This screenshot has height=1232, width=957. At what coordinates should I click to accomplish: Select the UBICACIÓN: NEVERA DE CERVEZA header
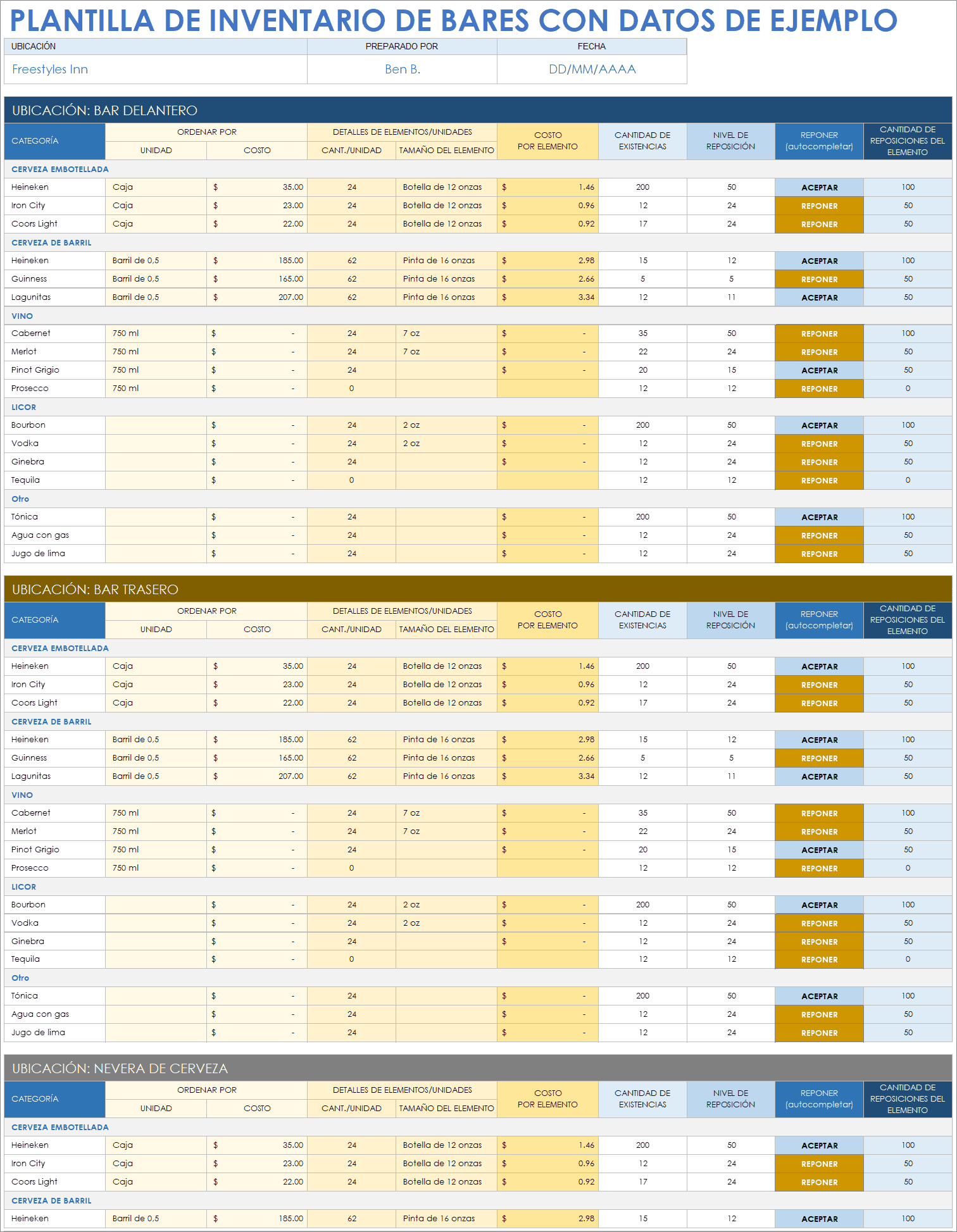tap(478, 1068)
